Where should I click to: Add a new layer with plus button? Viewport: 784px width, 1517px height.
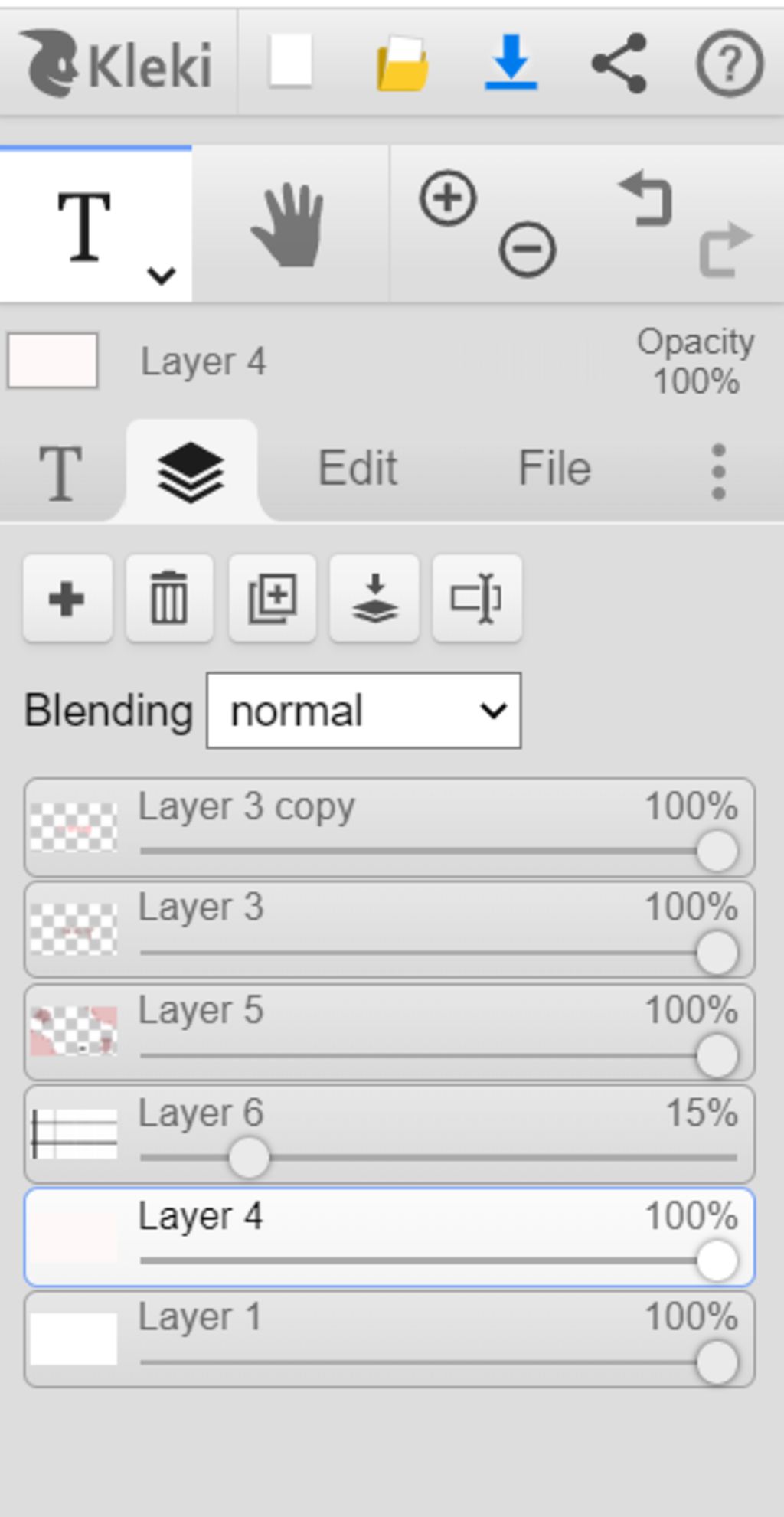coord(67,598)
